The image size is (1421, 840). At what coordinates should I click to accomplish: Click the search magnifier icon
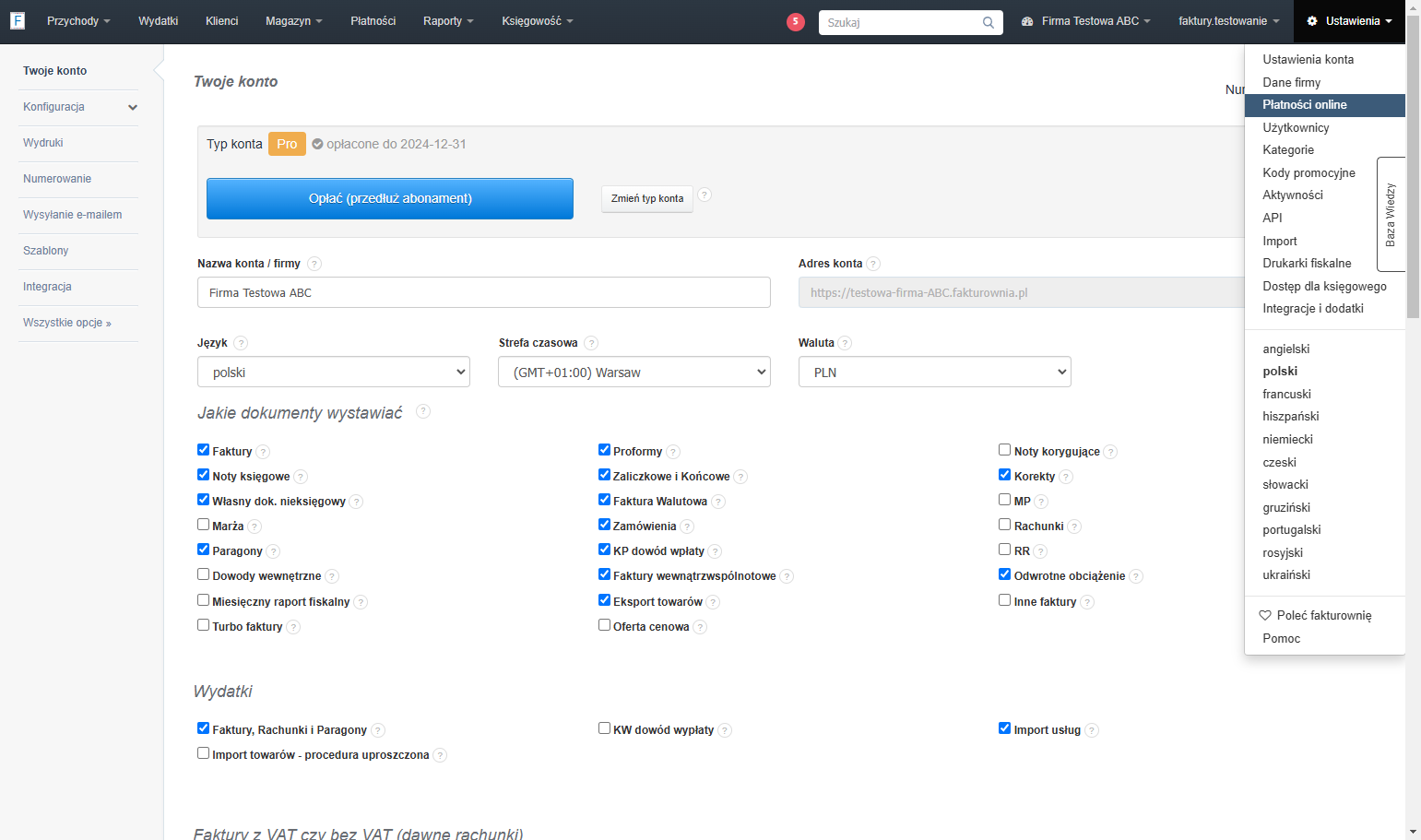989,22
